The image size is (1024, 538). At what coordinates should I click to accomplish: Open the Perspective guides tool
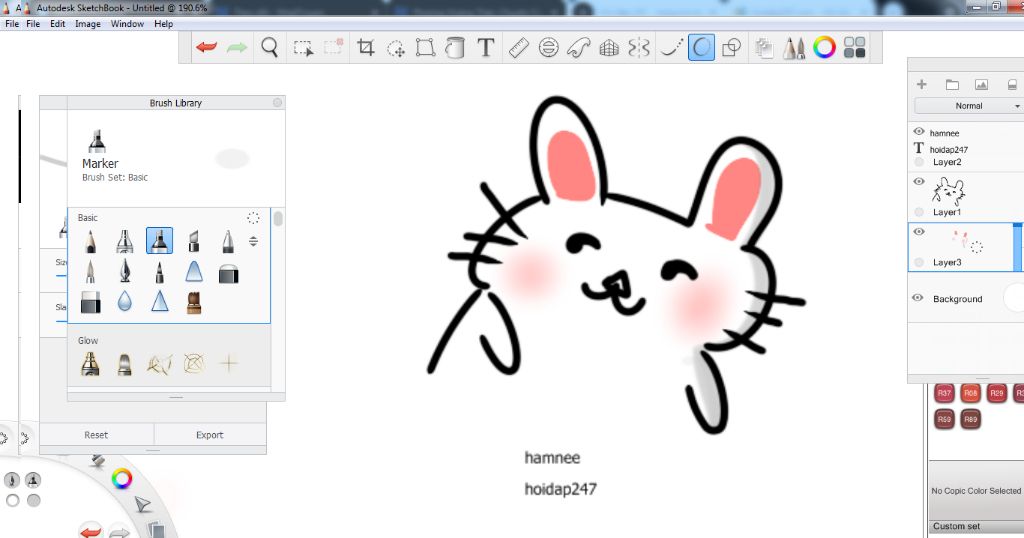click(x=609, y=48)
